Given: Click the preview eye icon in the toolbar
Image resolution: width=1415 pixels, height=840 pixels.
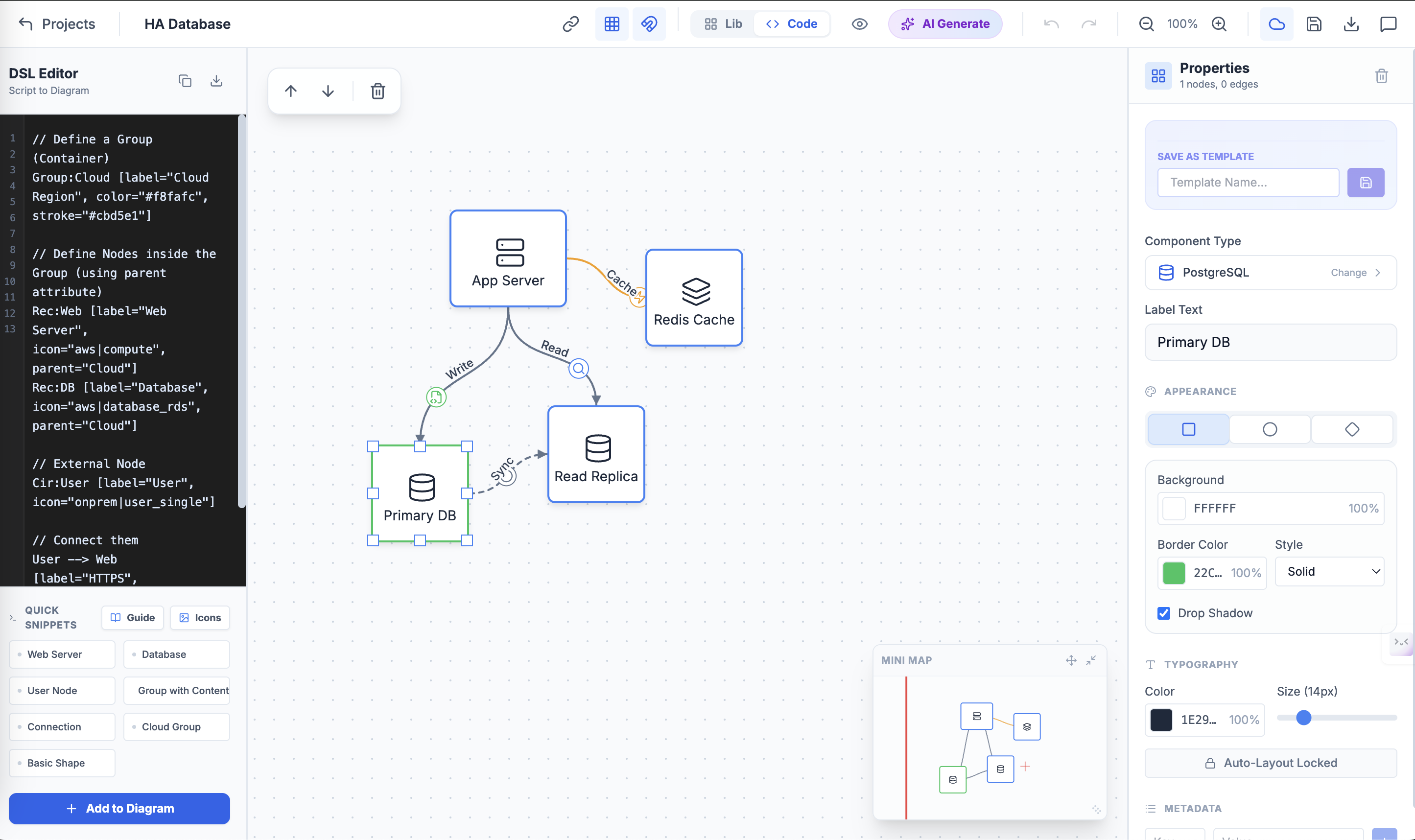Looking at the screenshot, I should pos(859,24).
